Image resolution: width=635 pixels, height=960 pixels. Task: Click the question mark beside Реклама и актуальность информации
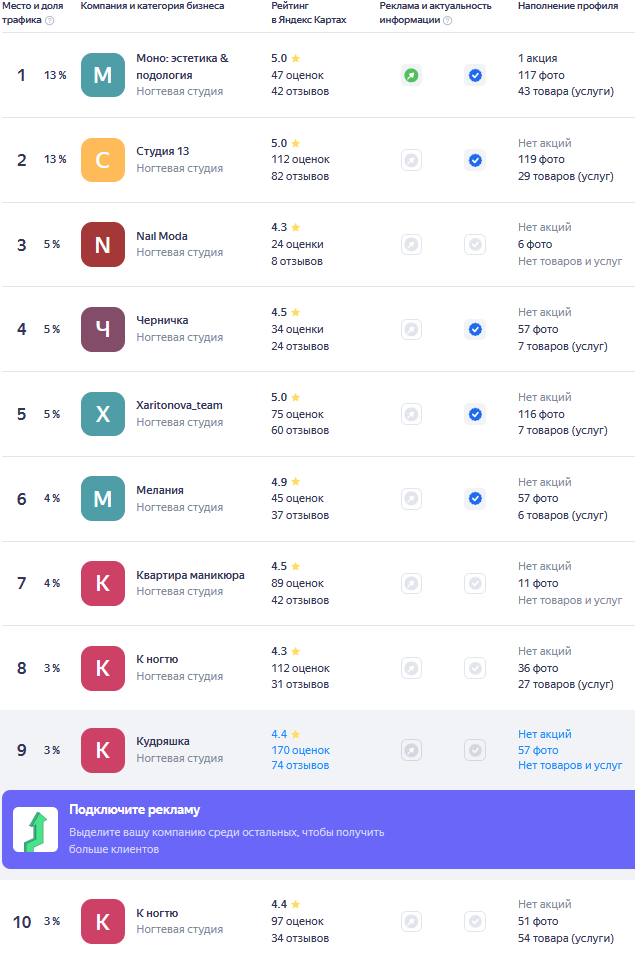coord(447,20)
